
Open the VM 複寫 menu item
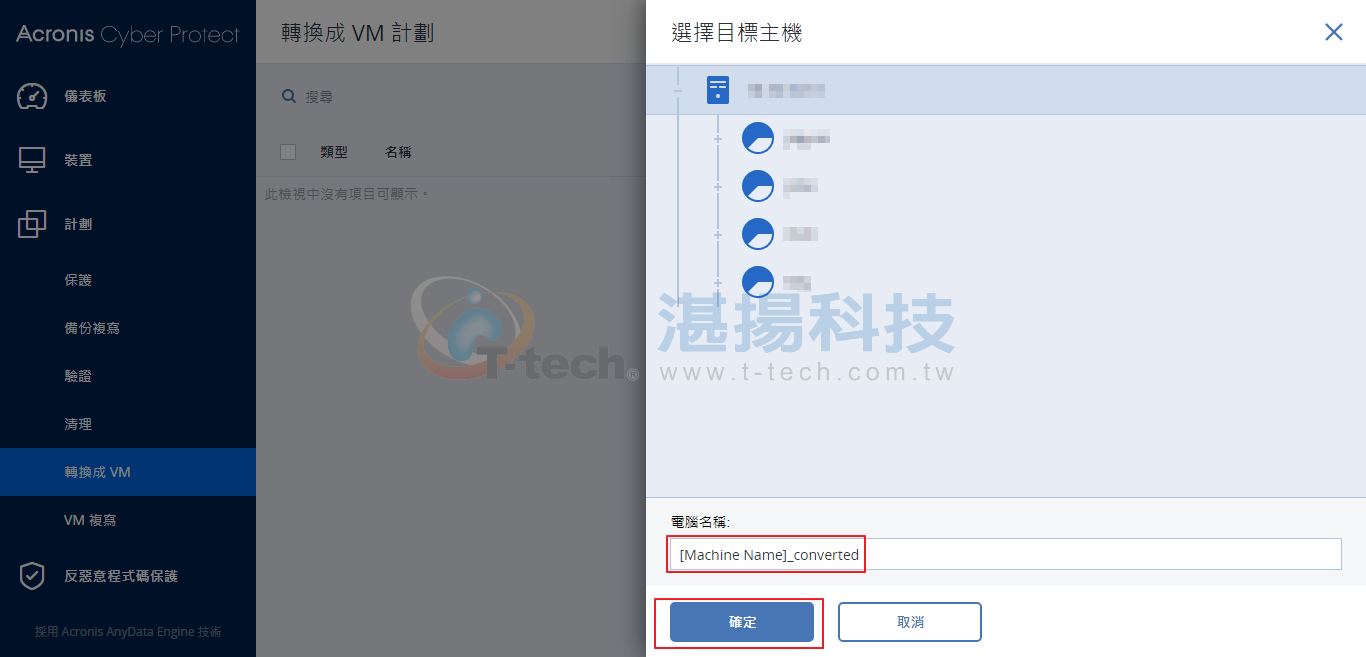coord(128,520)
